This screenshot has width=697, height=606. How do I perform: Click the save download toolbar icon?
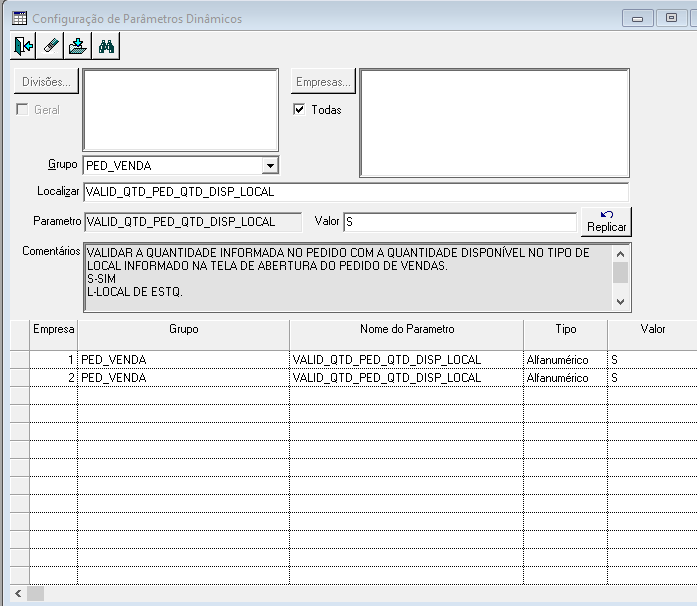[x=78, y=46]
